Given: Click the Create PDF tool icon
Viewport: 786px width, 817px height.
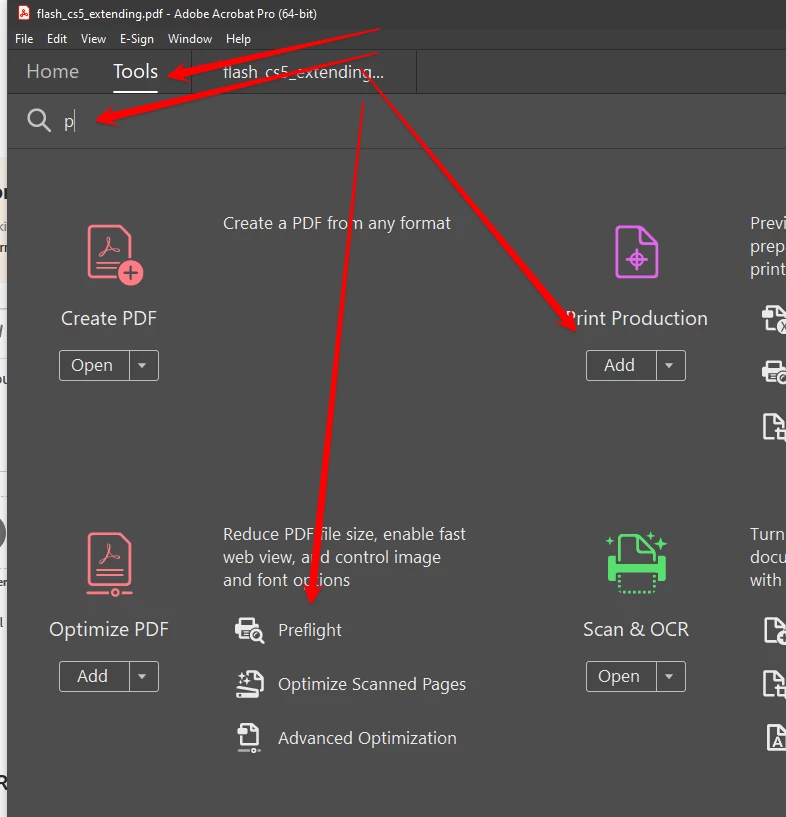Looking at the screenshot, I should tap(115, 255).
